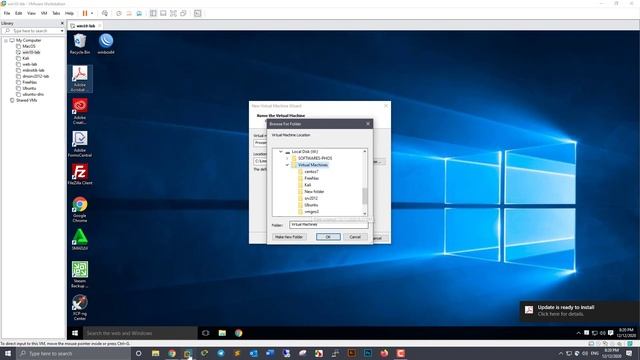This screenshot has width=640, height=360.
Task: Click the green SMADAV desktop icon
Action: (x=80, y=240)
